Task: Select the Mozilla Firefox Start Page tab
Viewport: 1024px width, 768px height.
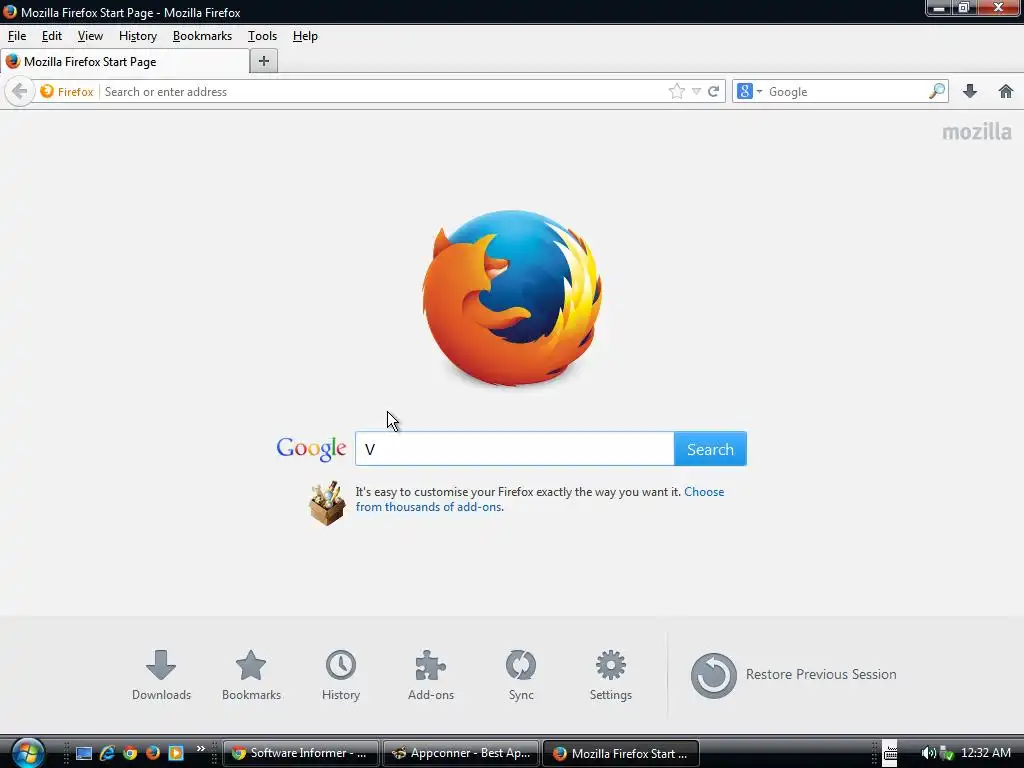Action: click(x=125, y=61)
